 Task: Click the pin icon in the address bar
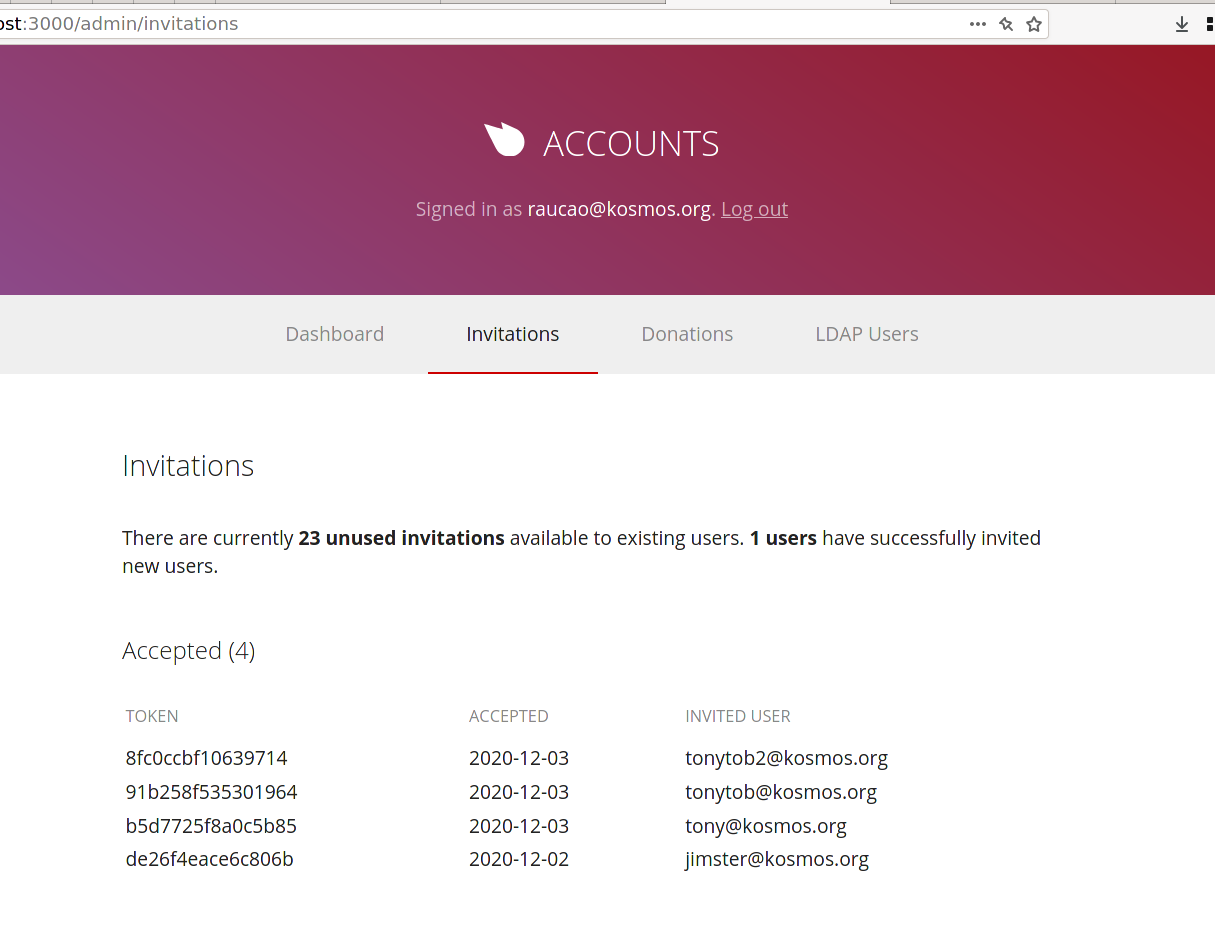pyautogui.click(x=1006, y=24)
